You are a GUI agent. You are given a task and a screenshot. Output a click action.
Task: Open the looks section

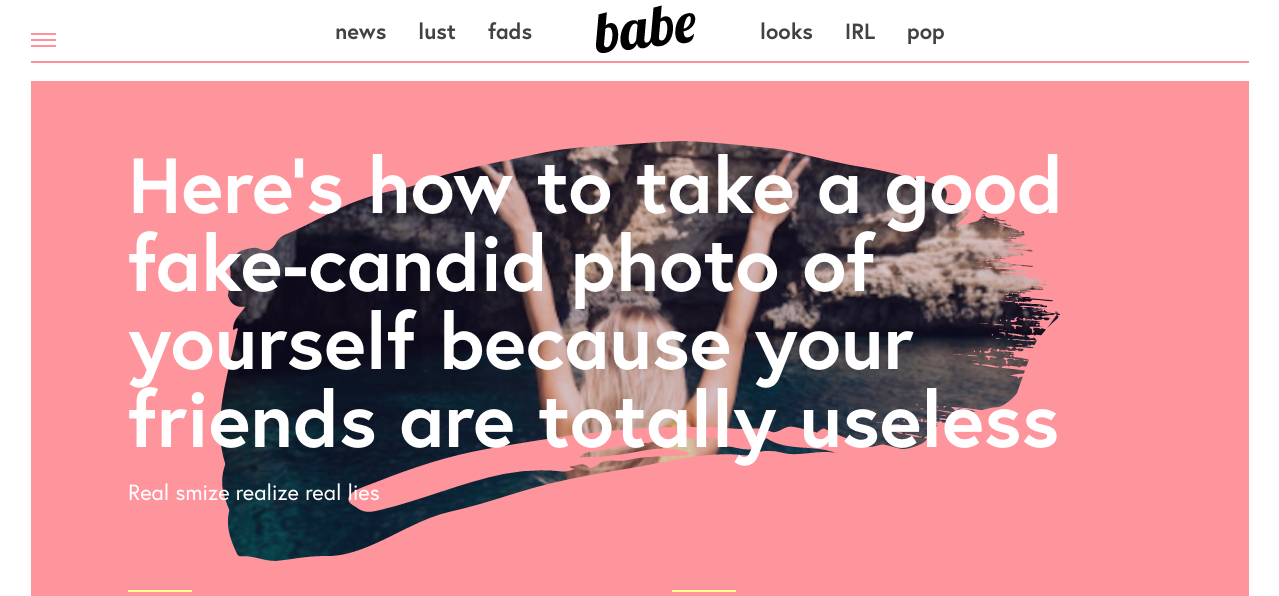tap(786, 32)
